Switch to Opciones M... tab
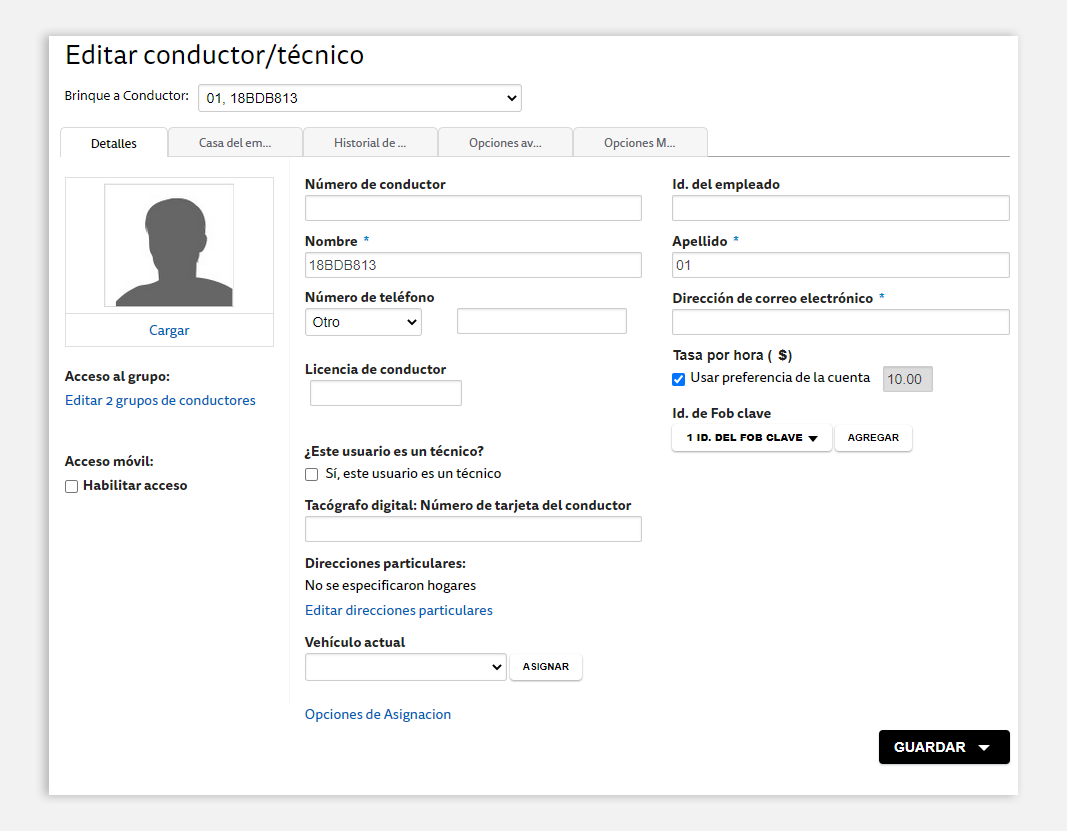The image size is (1067, 831). click(640, 143)
